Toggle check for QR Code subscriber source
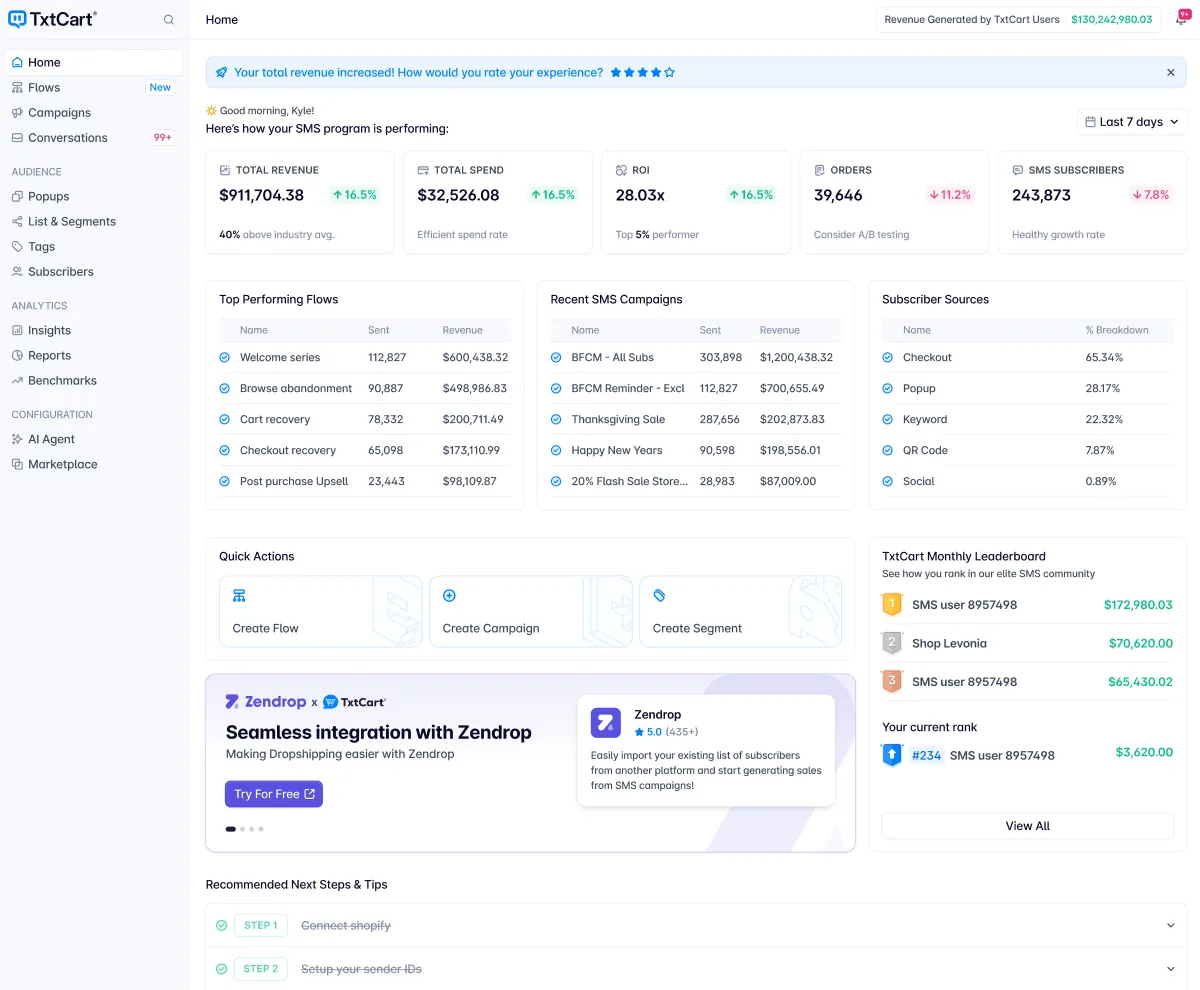Viewport: 1200px width, 990px height. coord(888,450)
